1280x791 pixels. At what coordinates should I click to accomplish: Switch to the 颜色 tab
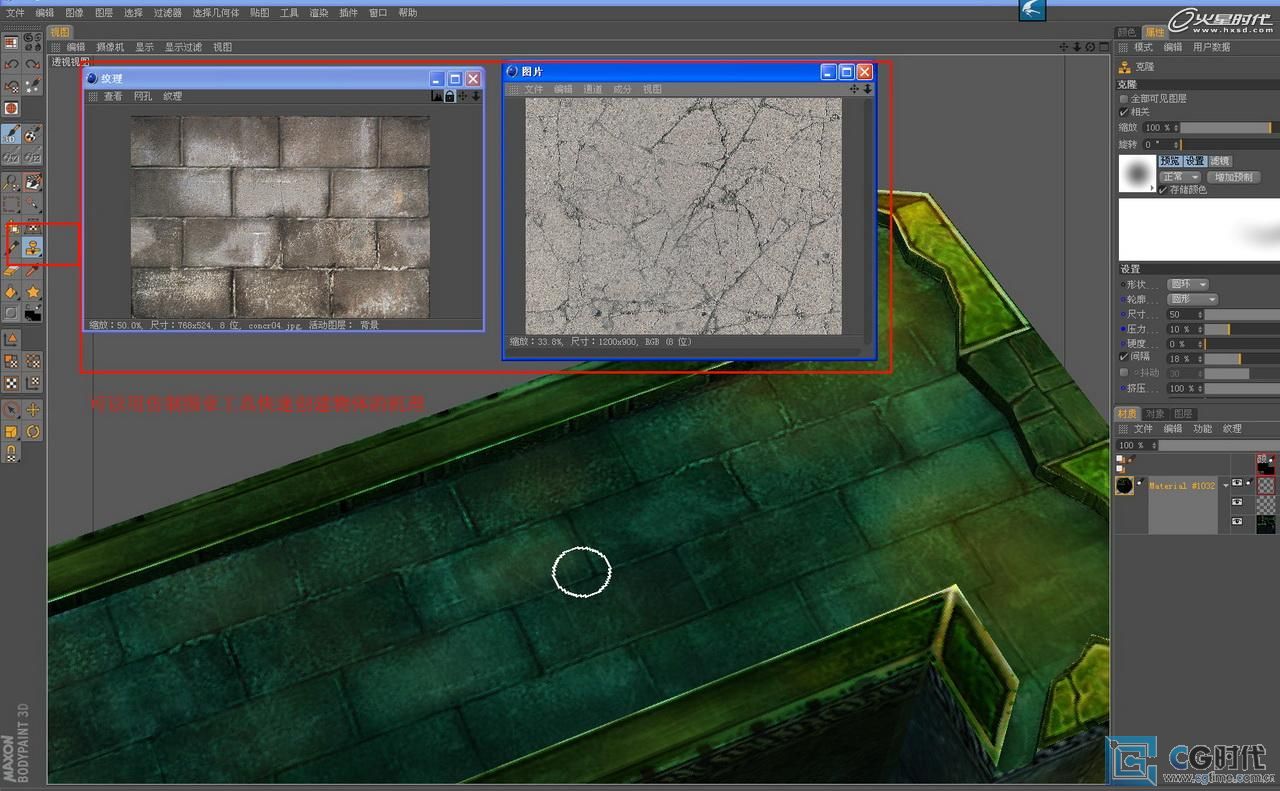coord(1127,32)
